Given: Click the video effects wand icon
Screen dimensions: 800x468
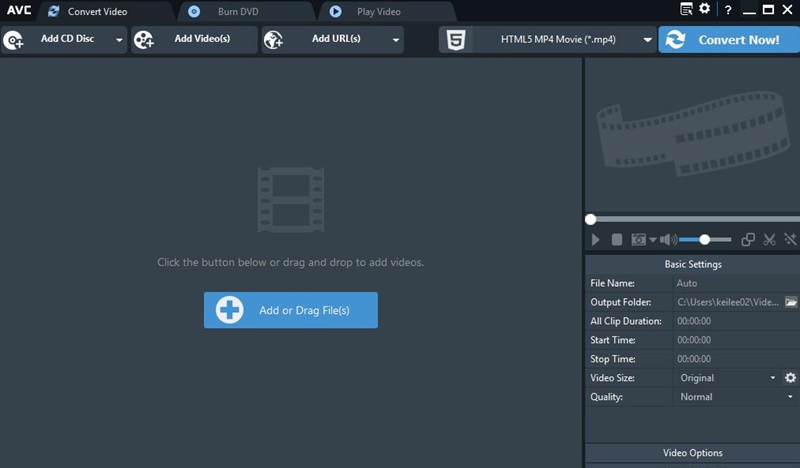Looking at the screenshot, I should [790, 239].
